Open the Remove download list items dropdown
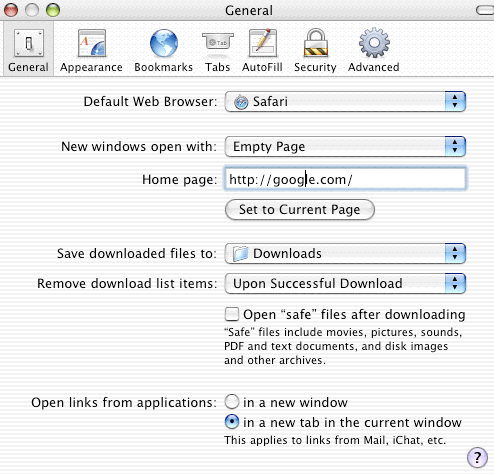Image resolution: width=494 pixels, height=474 pixels. [345, 283]
